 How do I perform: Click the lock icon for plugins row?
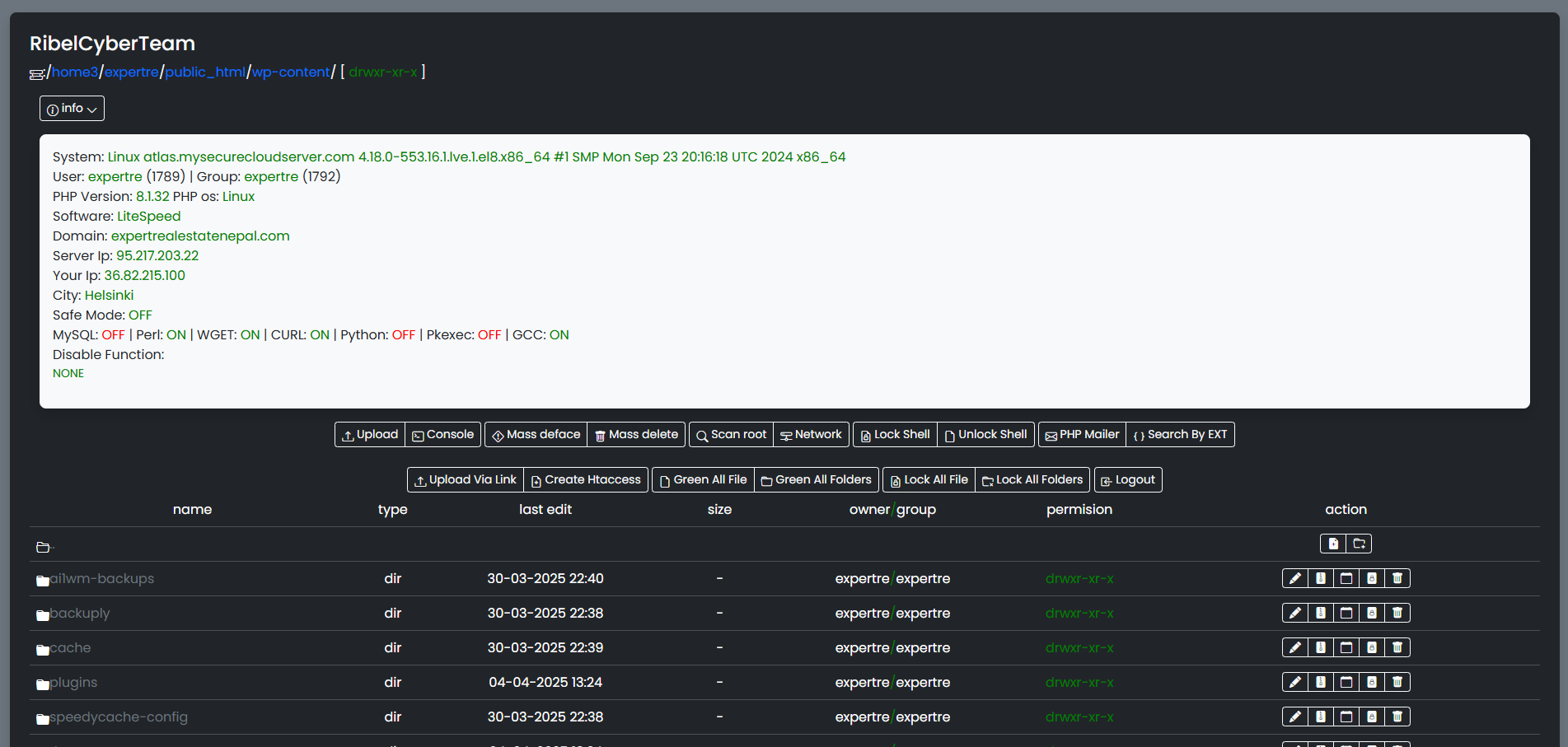[x=1371, y=682]
